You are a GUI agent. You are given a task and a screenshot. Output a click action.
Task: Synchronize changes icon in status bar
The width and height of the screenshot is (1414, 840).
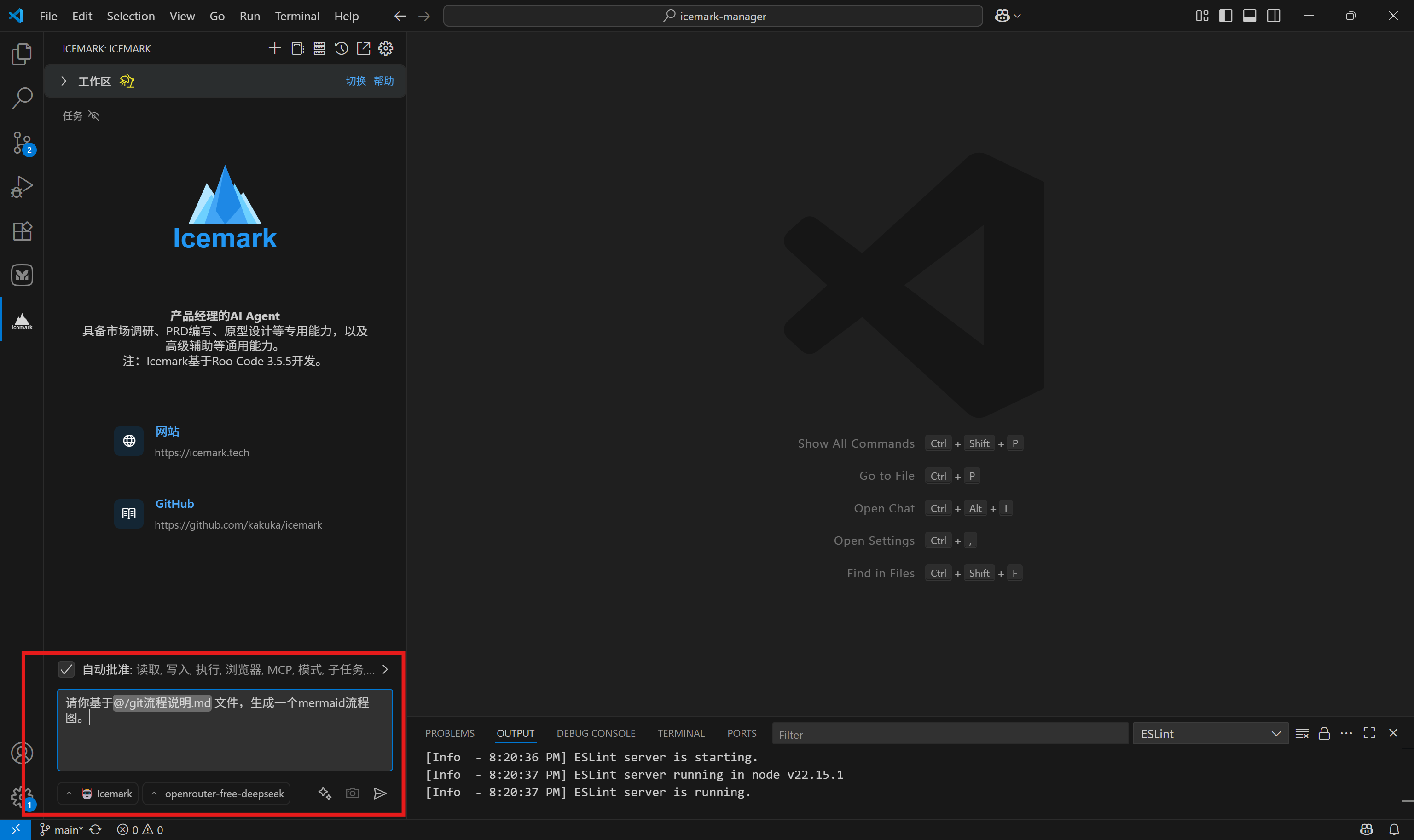point(96,830)
